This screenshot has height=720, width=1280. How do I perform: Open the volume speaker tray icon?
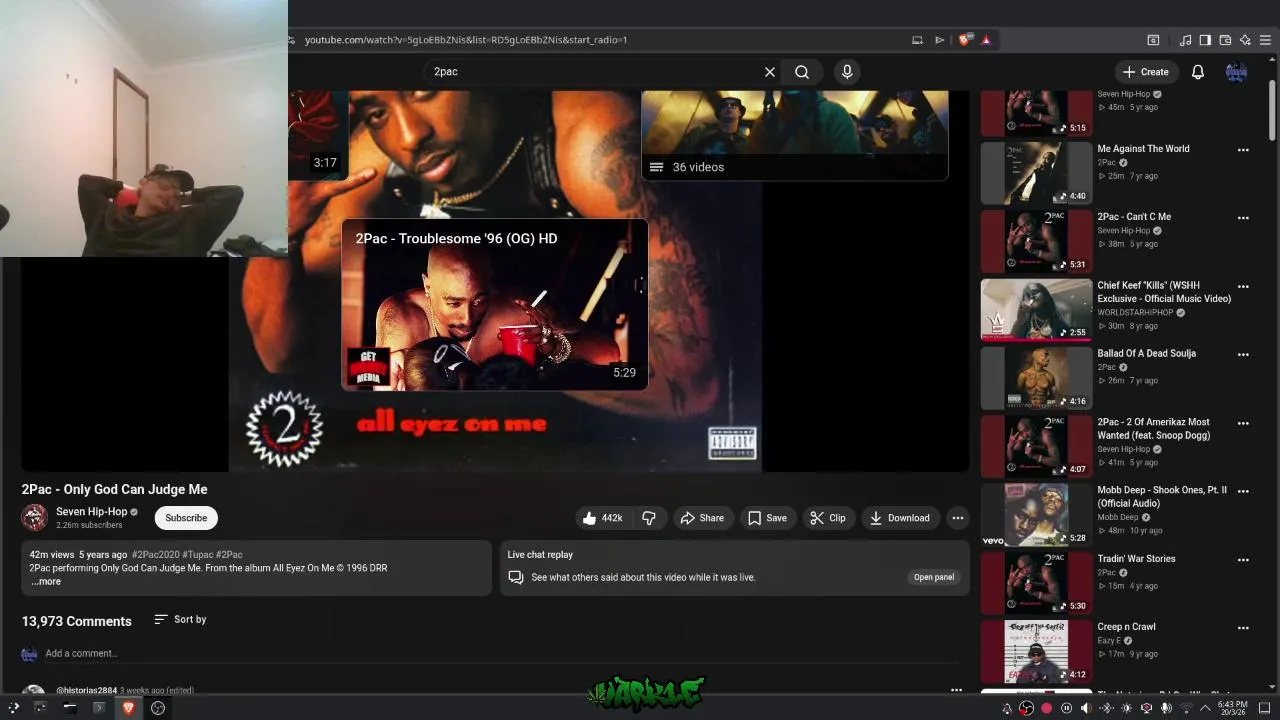1086,708
